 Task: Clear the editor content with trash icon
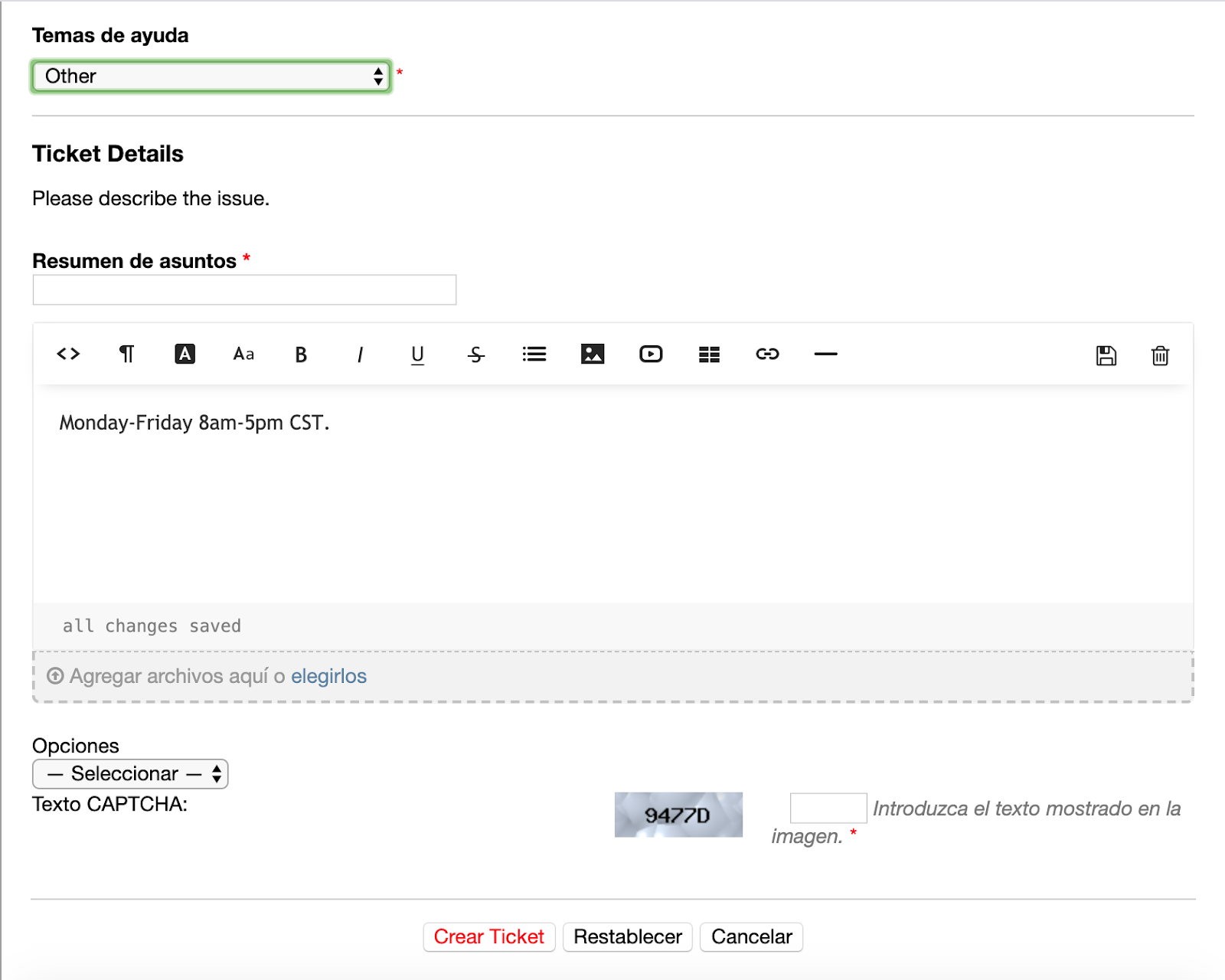click(x=1160, y=354)
